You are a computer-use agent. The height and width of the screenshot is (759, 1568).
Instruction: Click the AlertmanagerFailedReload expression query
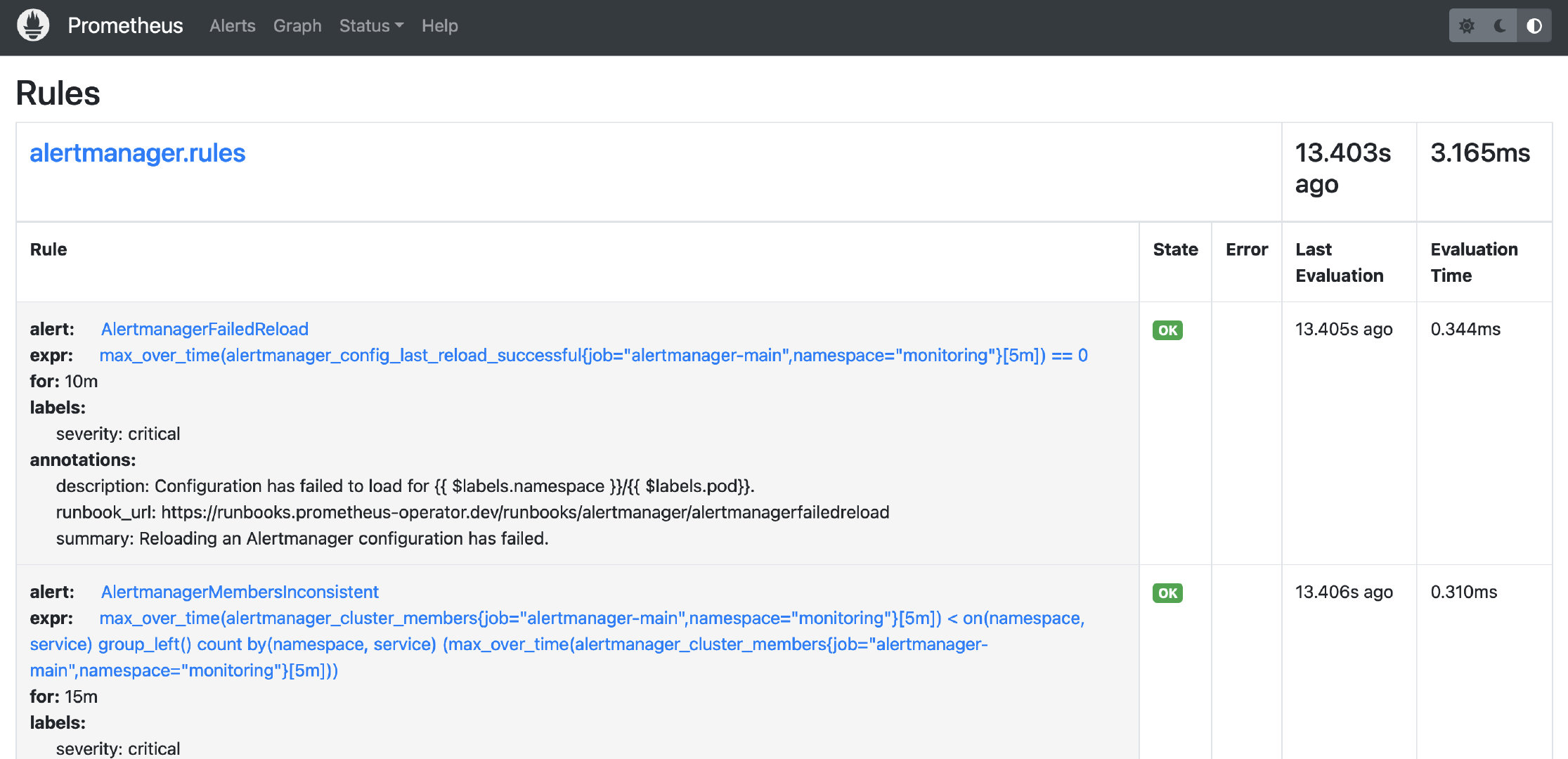coord(594,355)
